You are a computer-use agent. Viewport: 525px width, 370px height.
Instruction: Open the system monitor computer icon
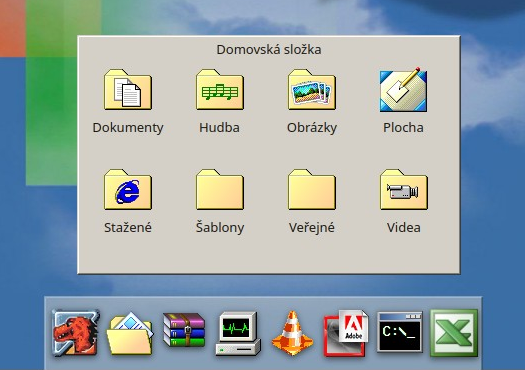[x=238, y=333]
